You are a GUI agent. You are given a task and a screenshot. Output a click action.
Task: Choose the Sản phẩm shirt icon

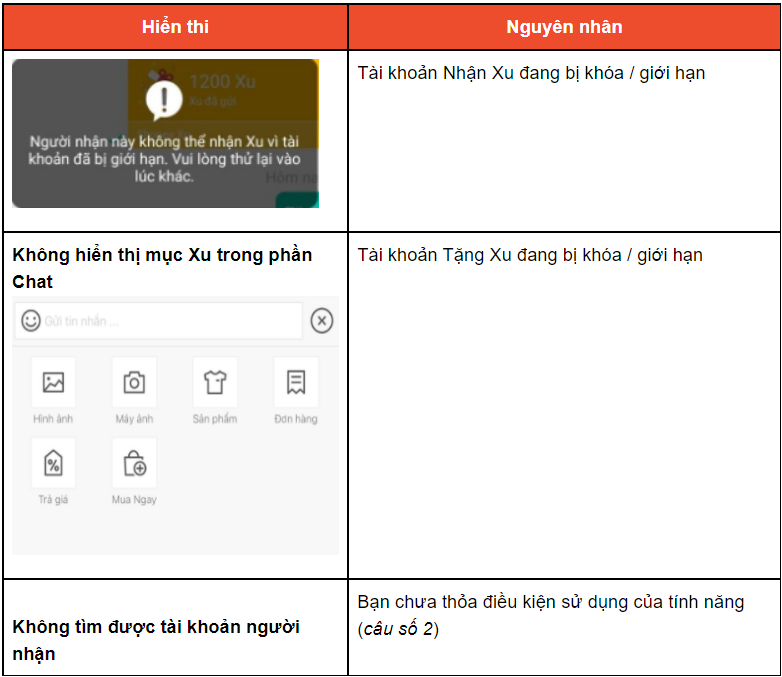click(x=215, y=382)
